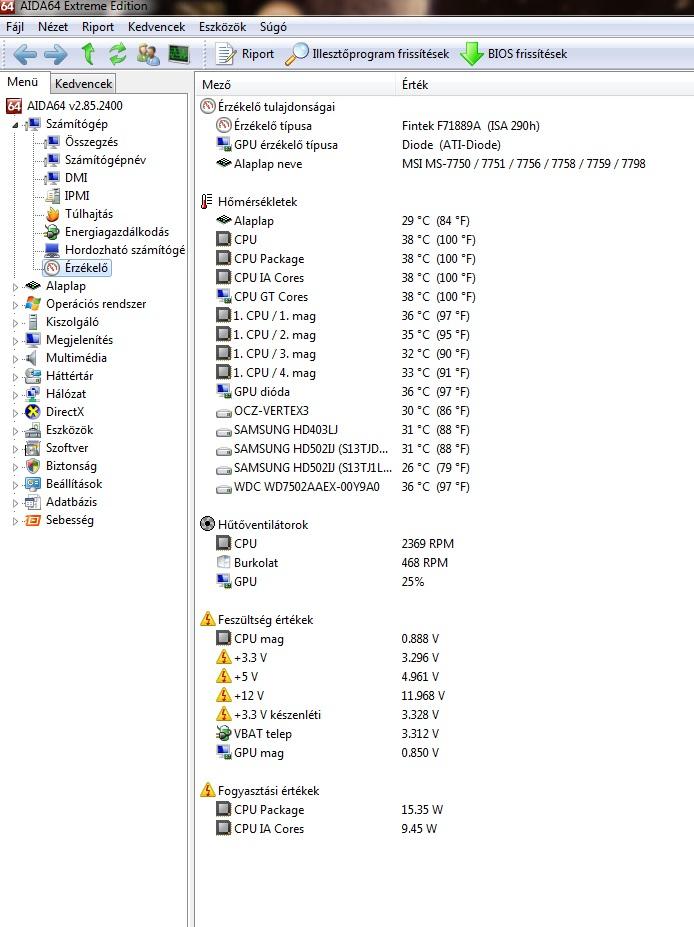The height and width of the screenshot is (927, 694).
Task: Click the VBAT telep battery icon
Action: (x=223, y=734)
